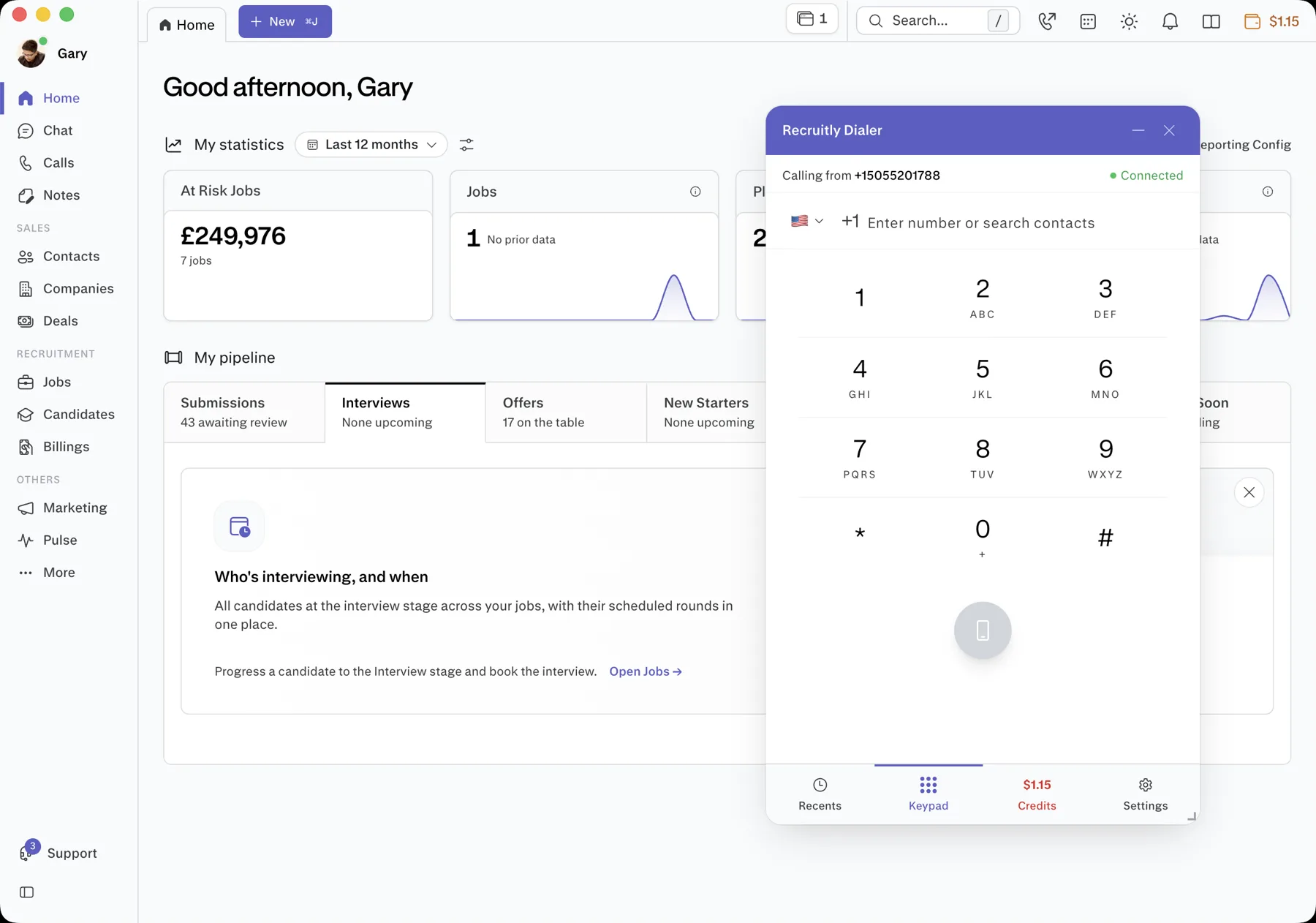This screenshot has height=923, width=1316.
Task: Open the Chat section in sidebar
Action: tap(57, 130)
